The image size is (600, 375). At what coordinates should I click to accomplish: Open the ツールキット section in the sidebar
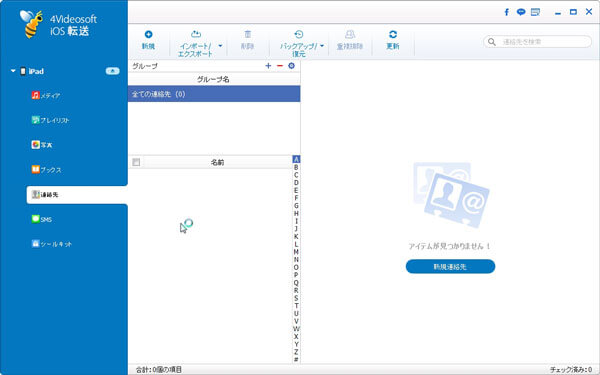52,244
